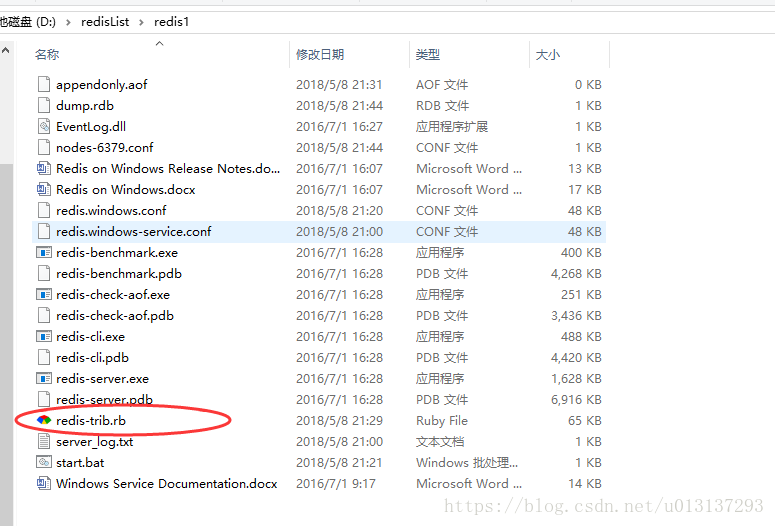Click the redis-check-aof.pdb file icon
Screen dimensions: 775x526
point(44,315)
